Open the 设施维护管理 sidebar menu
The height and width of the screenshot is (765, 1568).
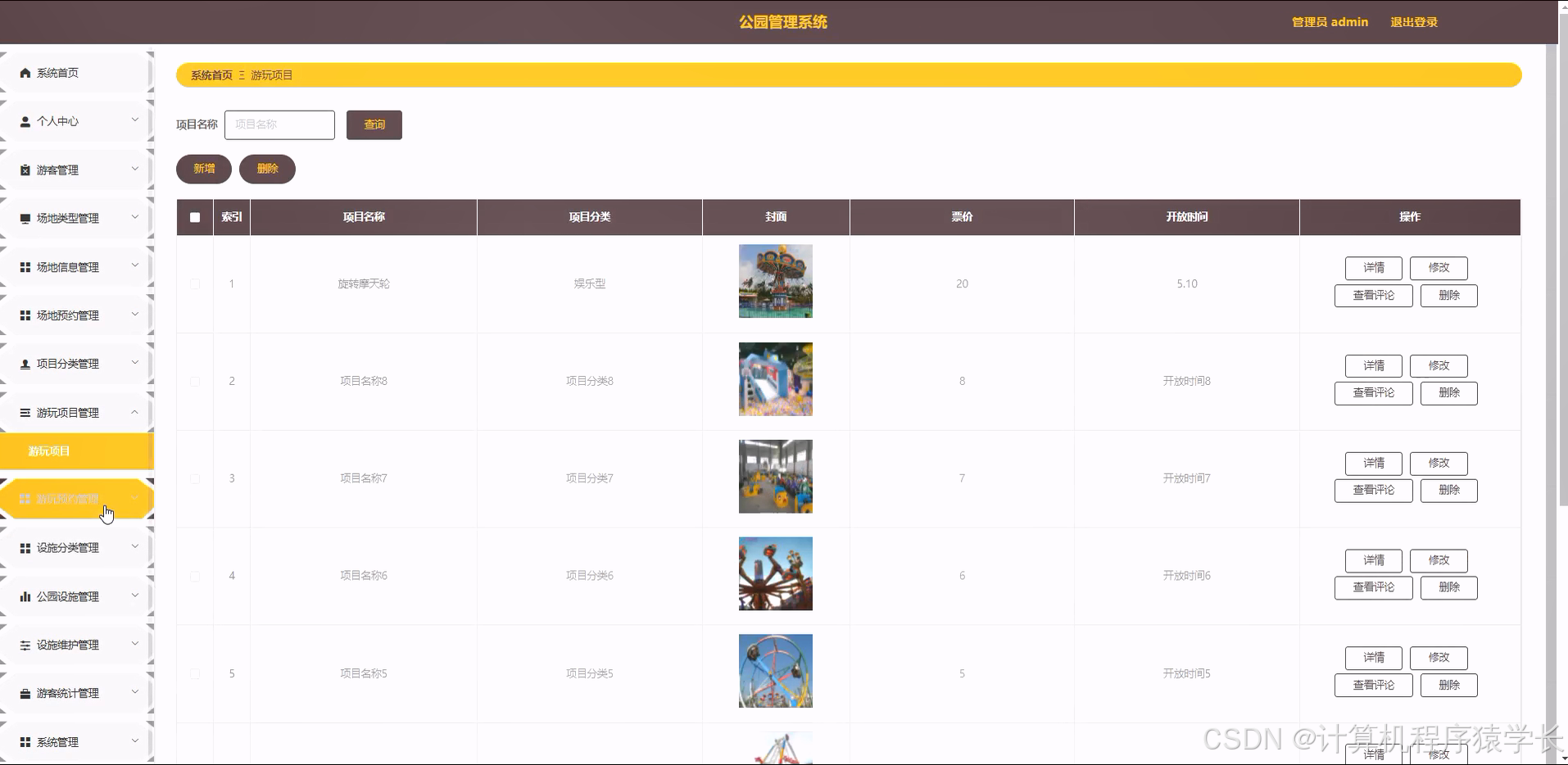[76, 645]
